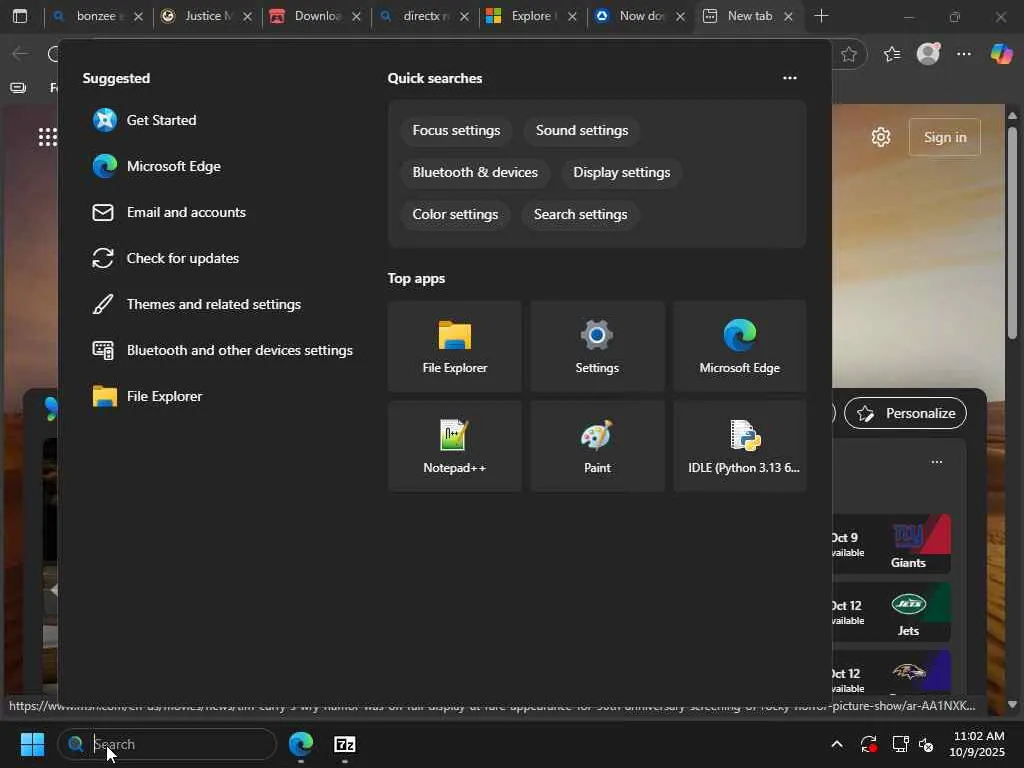This screenshot has height=768, width=1024.
Task: Open Edge Settings and more menu
Action: (964, 54)
